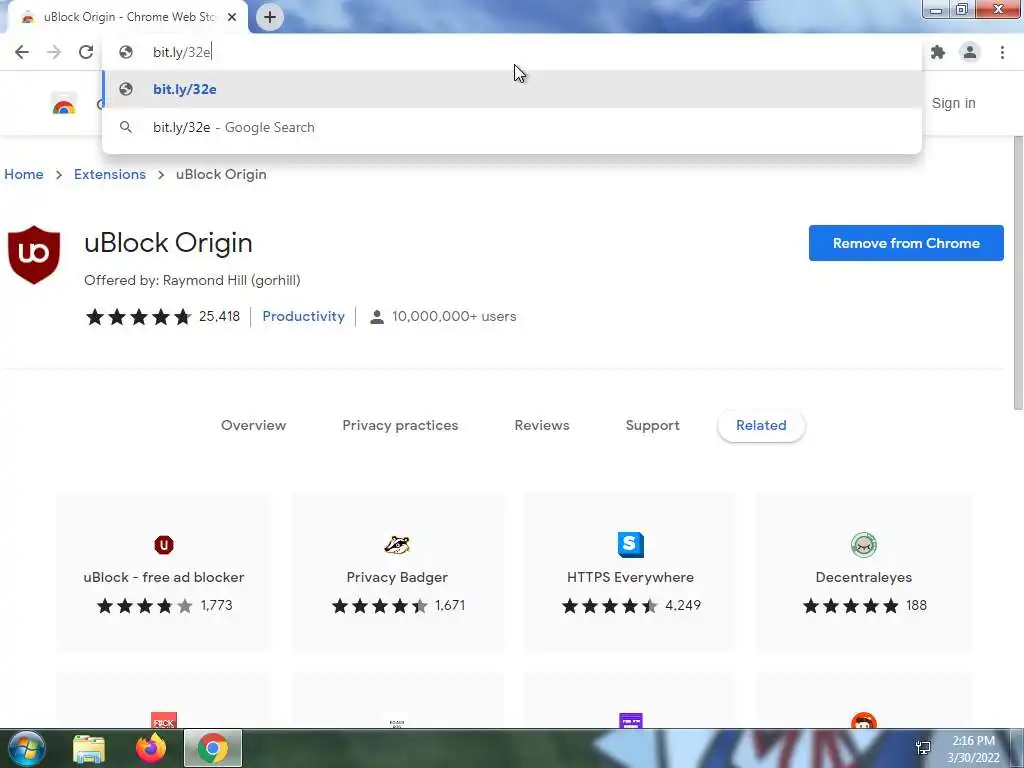Viewport: 1024px width, 768px height.
Task: Select the uBlock Origin Chrome Web Store tab
Action: (x=127, y=17)
